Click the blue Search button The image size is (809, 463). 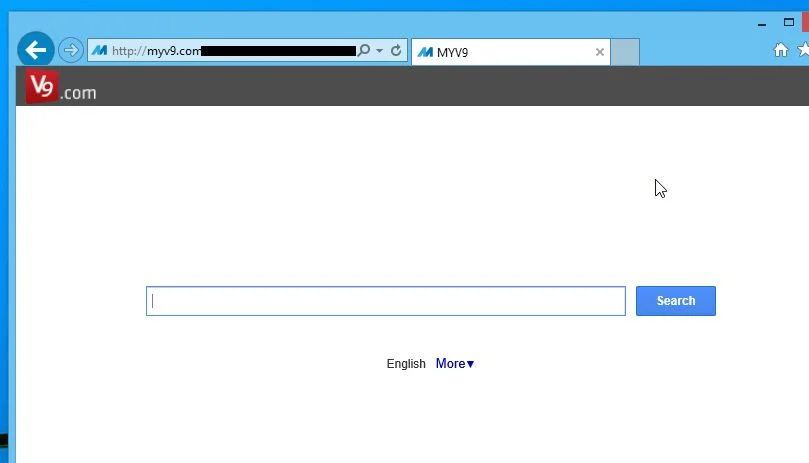click(x=675, y=301)
